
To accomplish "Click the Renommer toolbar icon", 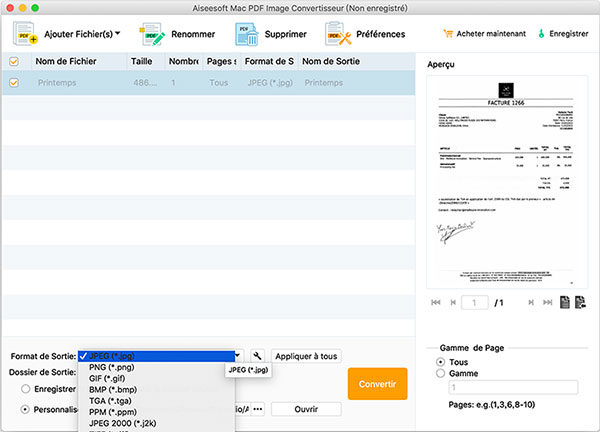I will point(154,34).
